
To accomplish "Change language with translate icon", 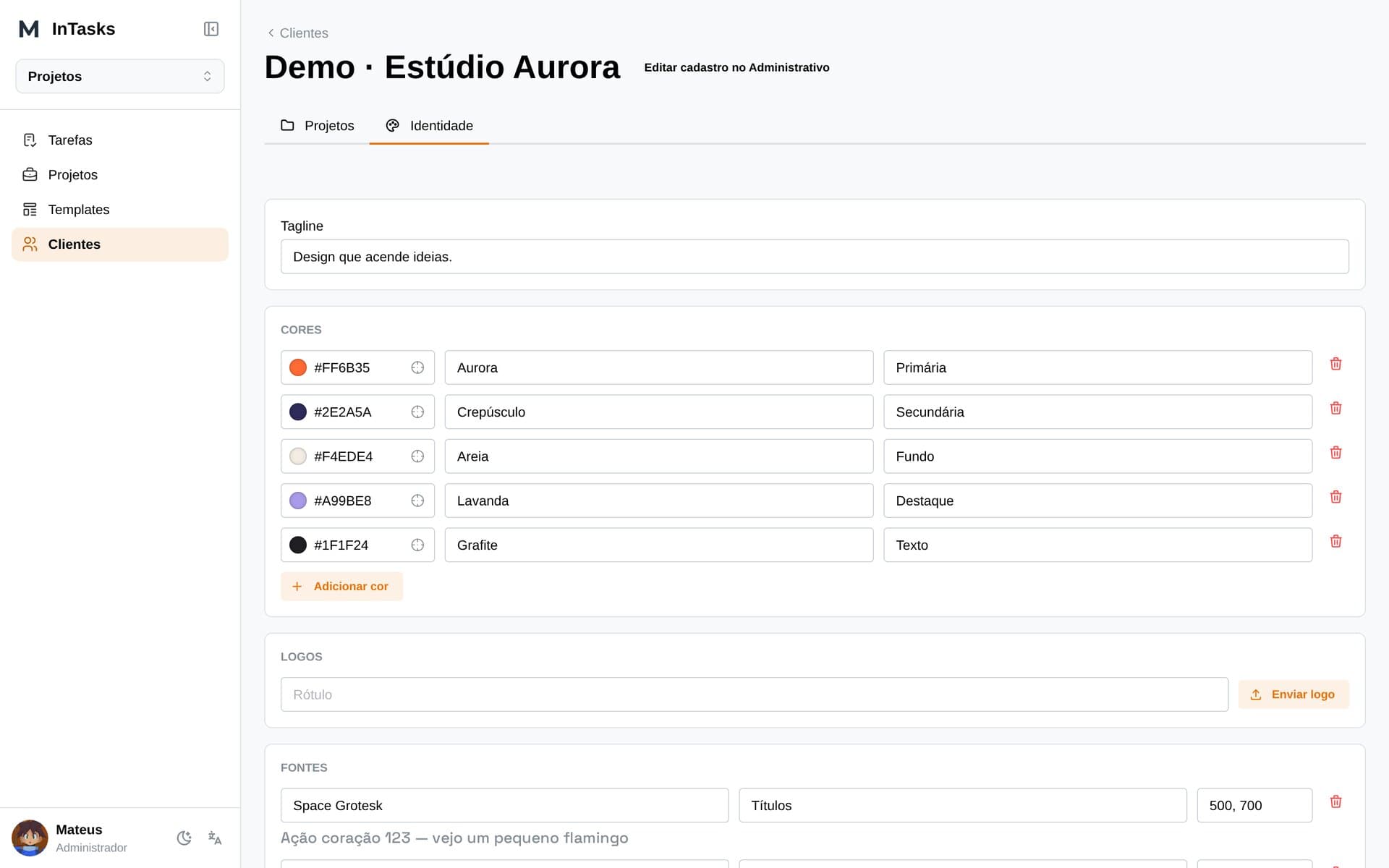I will [215, 838].
